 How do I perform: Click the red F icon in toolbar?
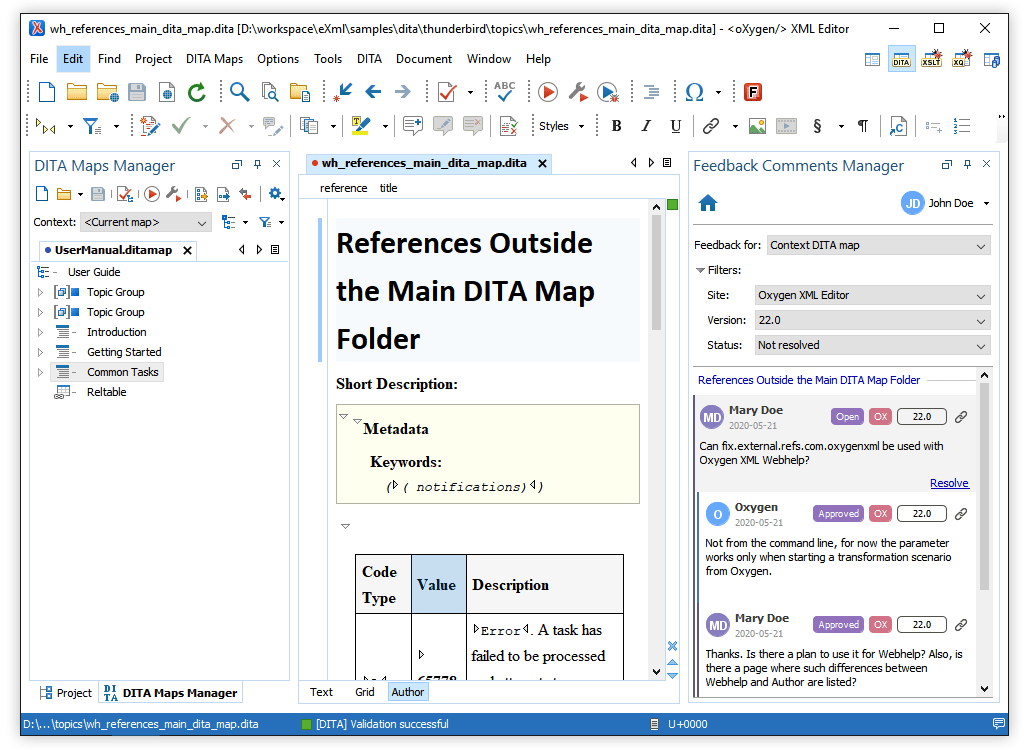pos(752,92)
